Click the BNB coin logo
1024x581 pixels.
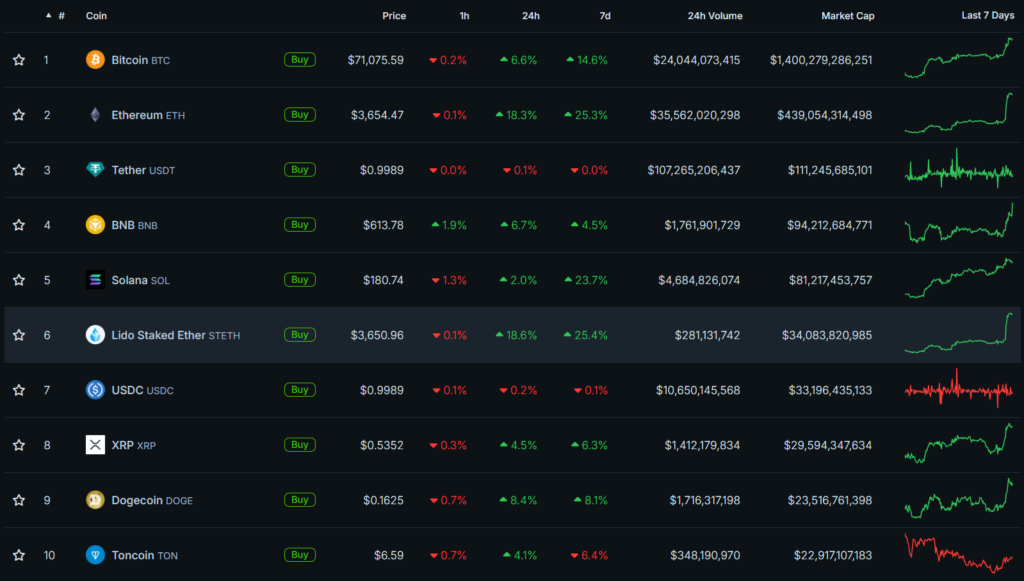95,224
